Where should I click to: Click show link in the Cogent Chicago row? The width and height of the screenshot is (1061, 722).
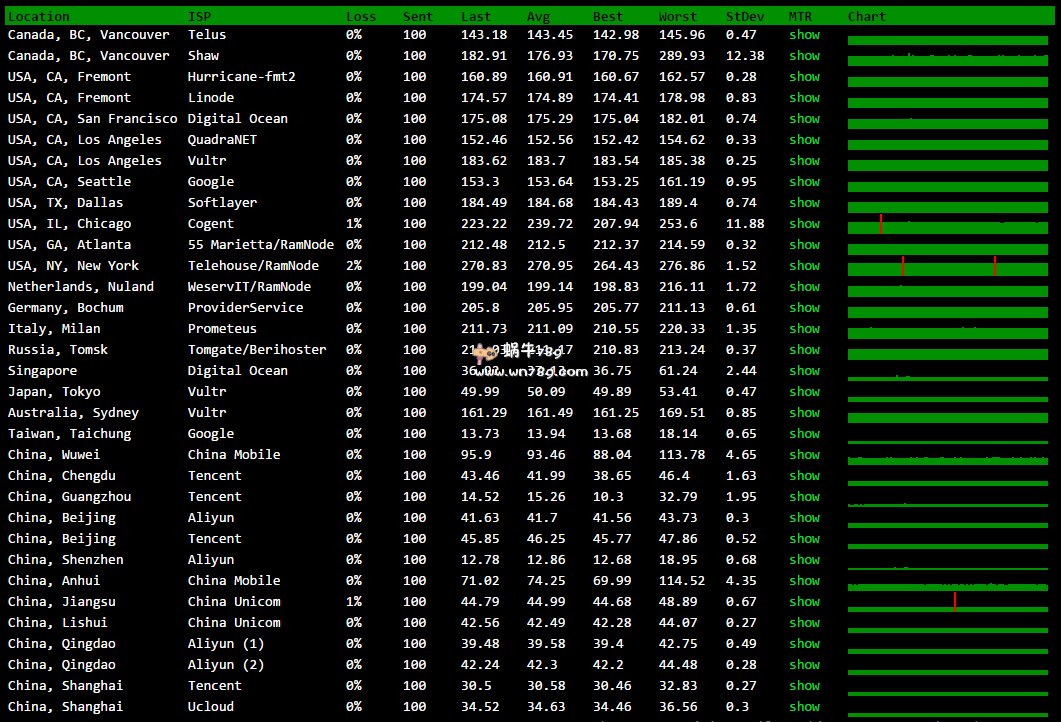click(804, 224)
